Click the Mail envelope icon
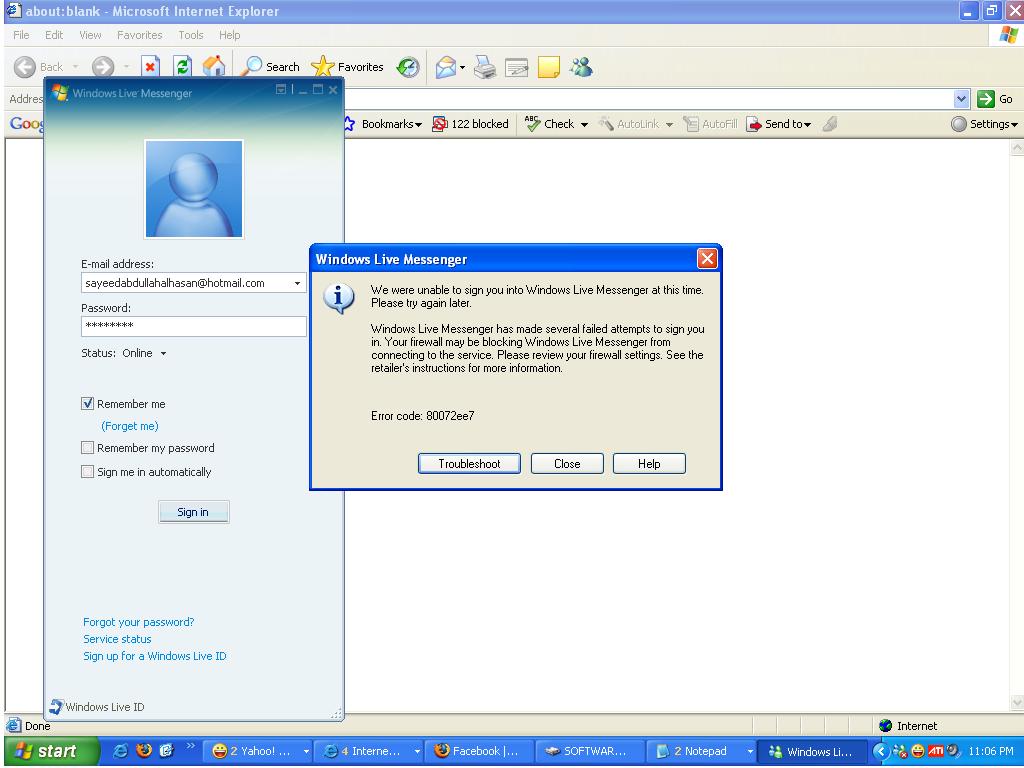 click(445, 67)
